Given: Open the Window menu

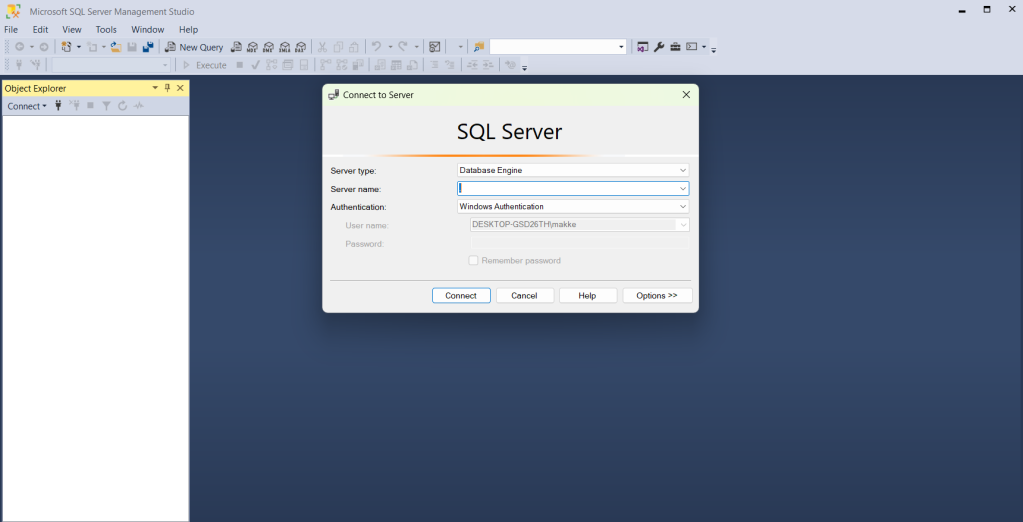Looking at the screenshot, I should pos(147,29).
